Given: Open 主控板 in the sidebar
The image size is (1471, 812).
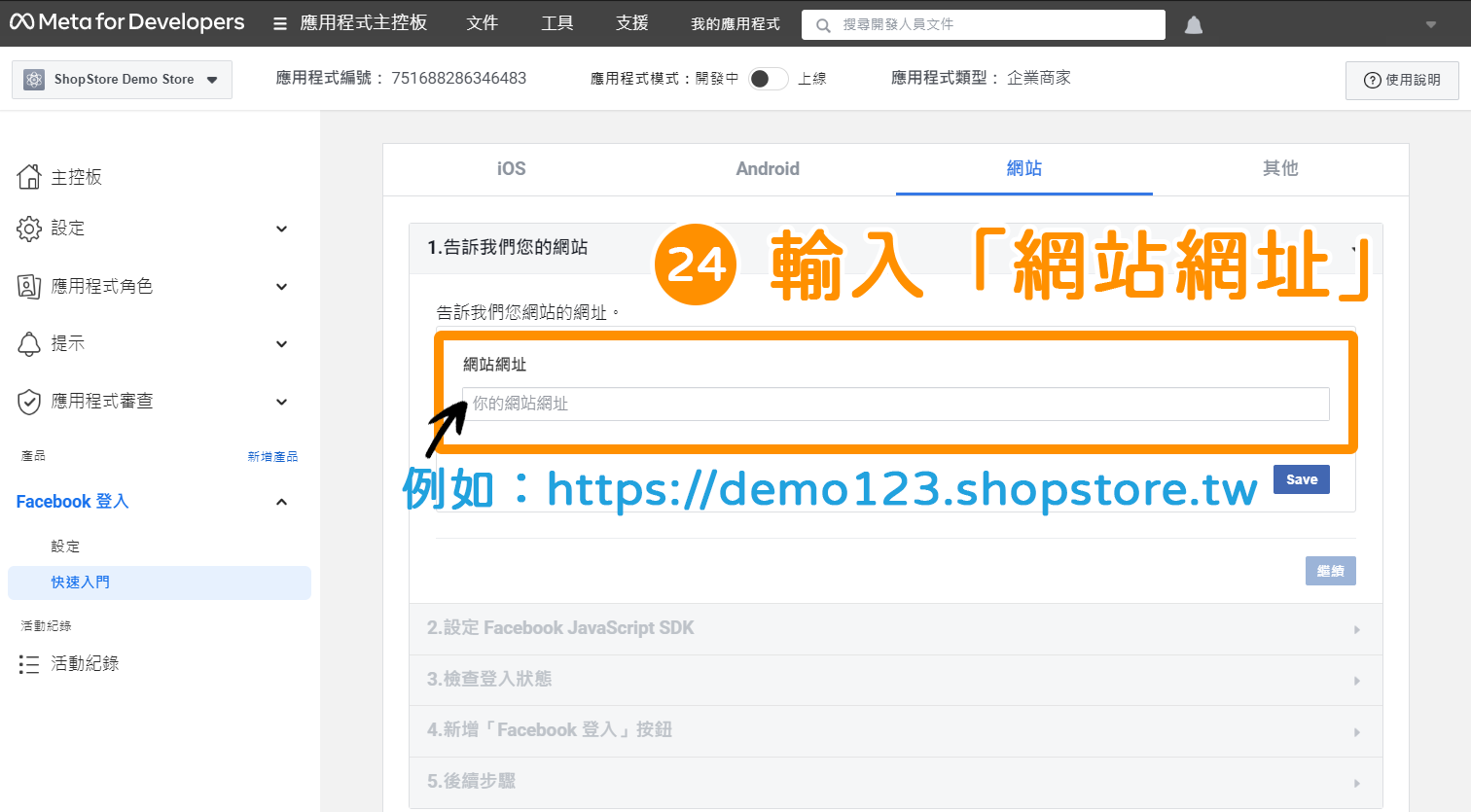Looking at the screenshot, I should pos(76,177).
